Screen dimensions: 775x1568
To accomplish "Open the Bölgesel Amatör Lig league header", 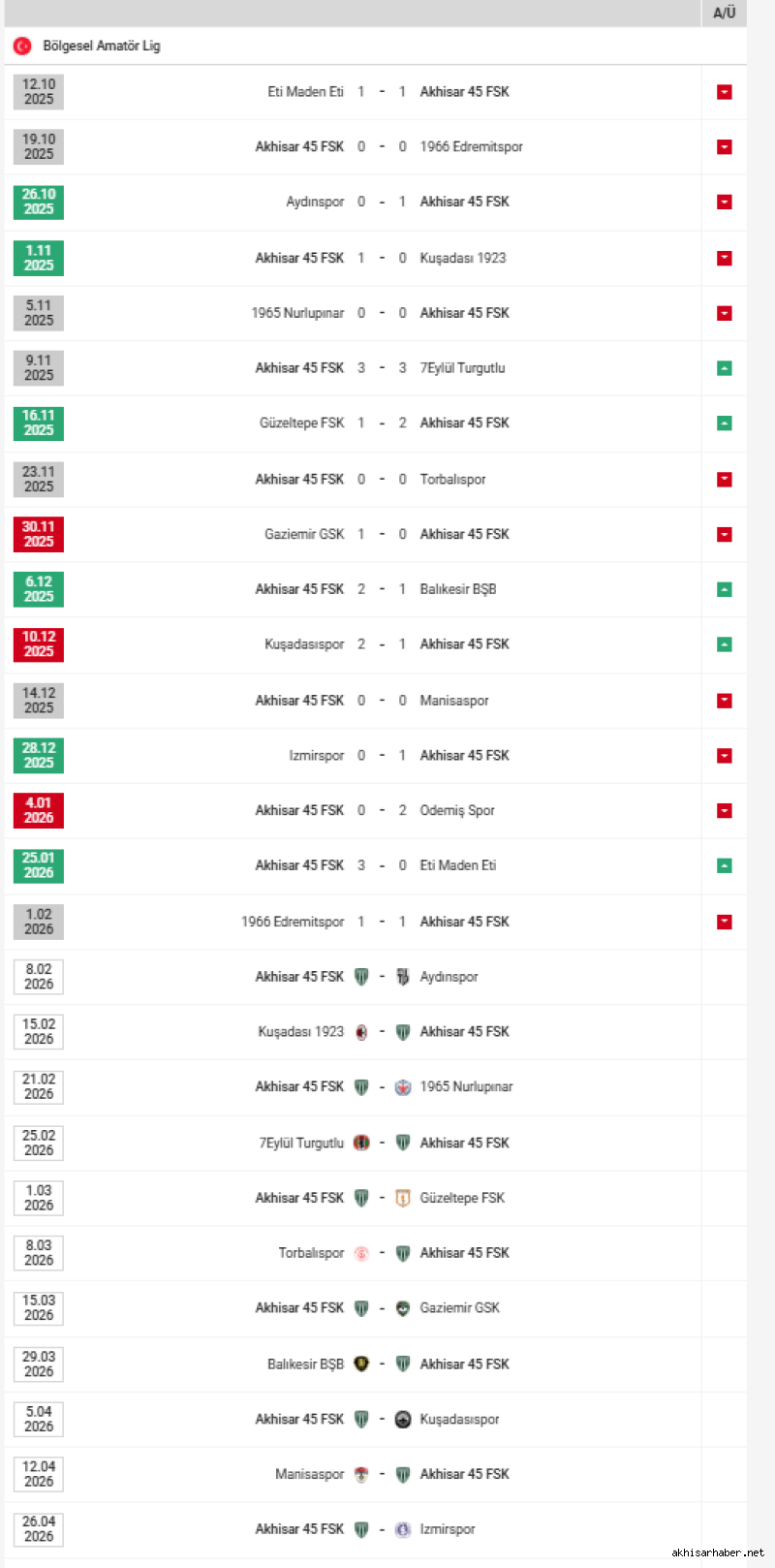I will click(102, 46).
